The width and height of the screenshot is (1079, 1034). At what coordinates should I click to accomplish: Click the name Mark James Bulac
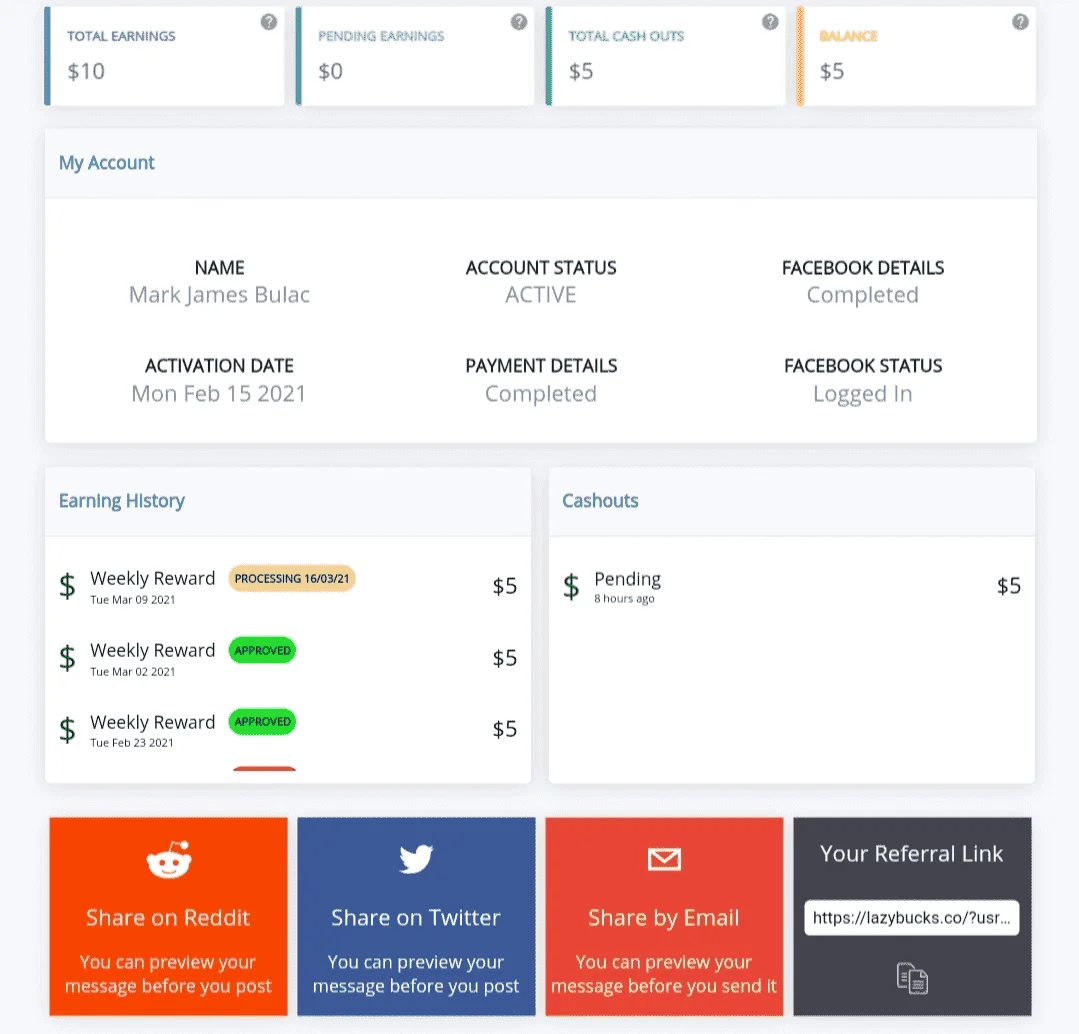[x=220, y=294]
